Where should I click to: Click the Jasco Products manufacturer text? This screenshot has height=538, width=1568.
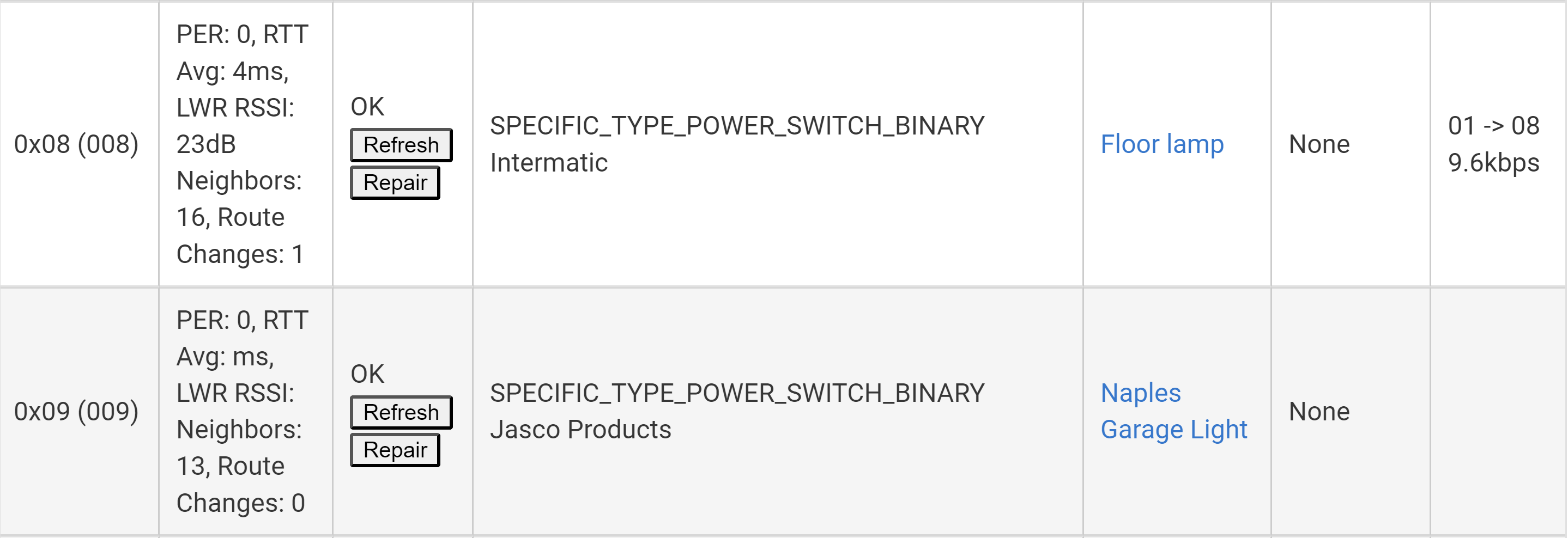(580, 430)
